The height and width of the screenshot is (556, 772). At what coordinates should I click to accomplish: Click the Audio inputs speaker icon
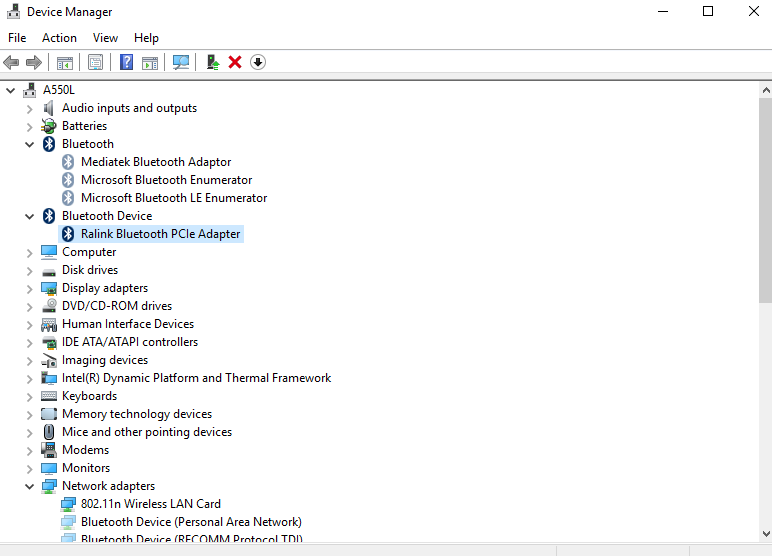point(48,108)
